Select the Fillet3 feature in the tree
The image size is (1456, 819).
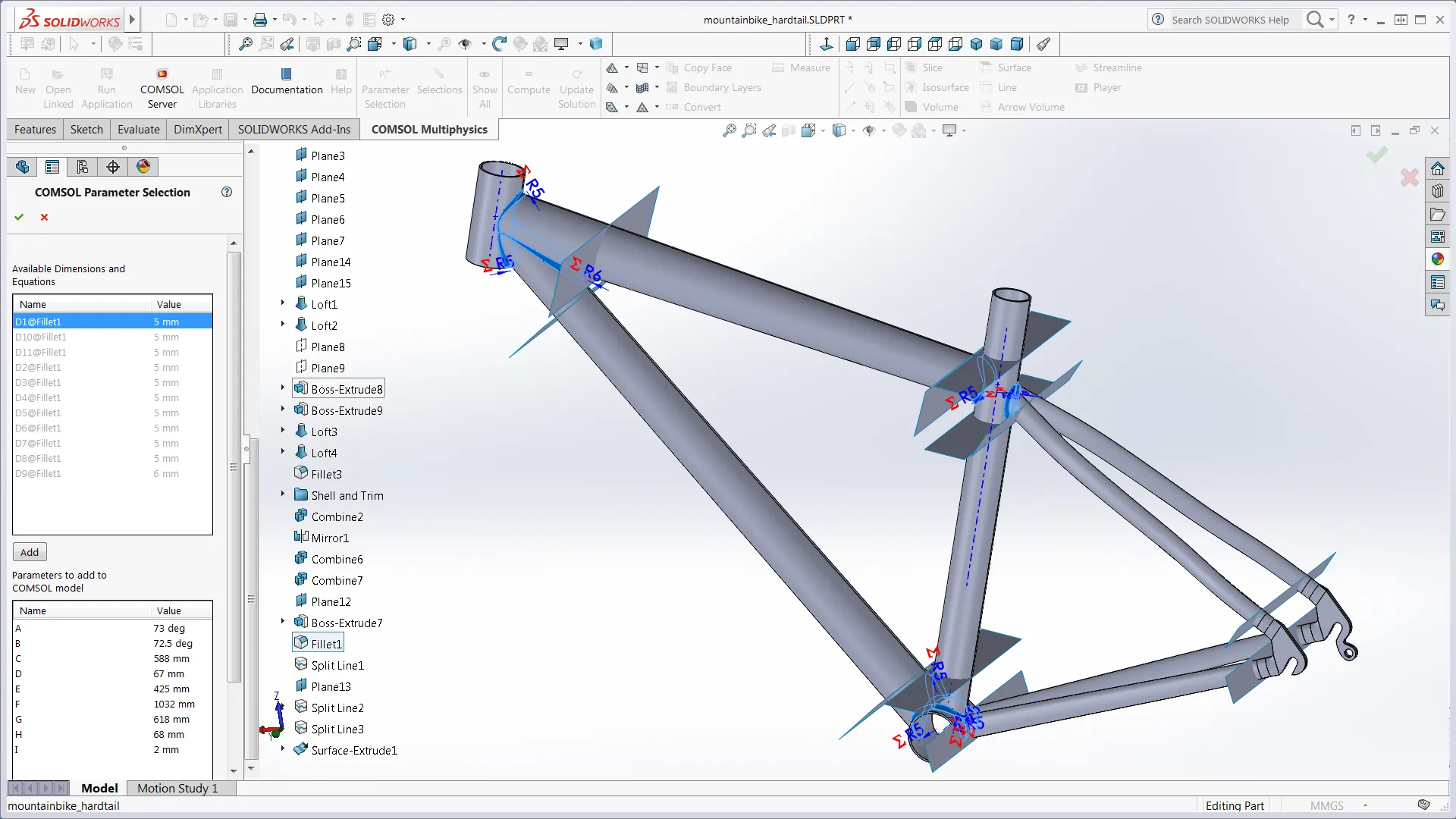click(326, 474)
